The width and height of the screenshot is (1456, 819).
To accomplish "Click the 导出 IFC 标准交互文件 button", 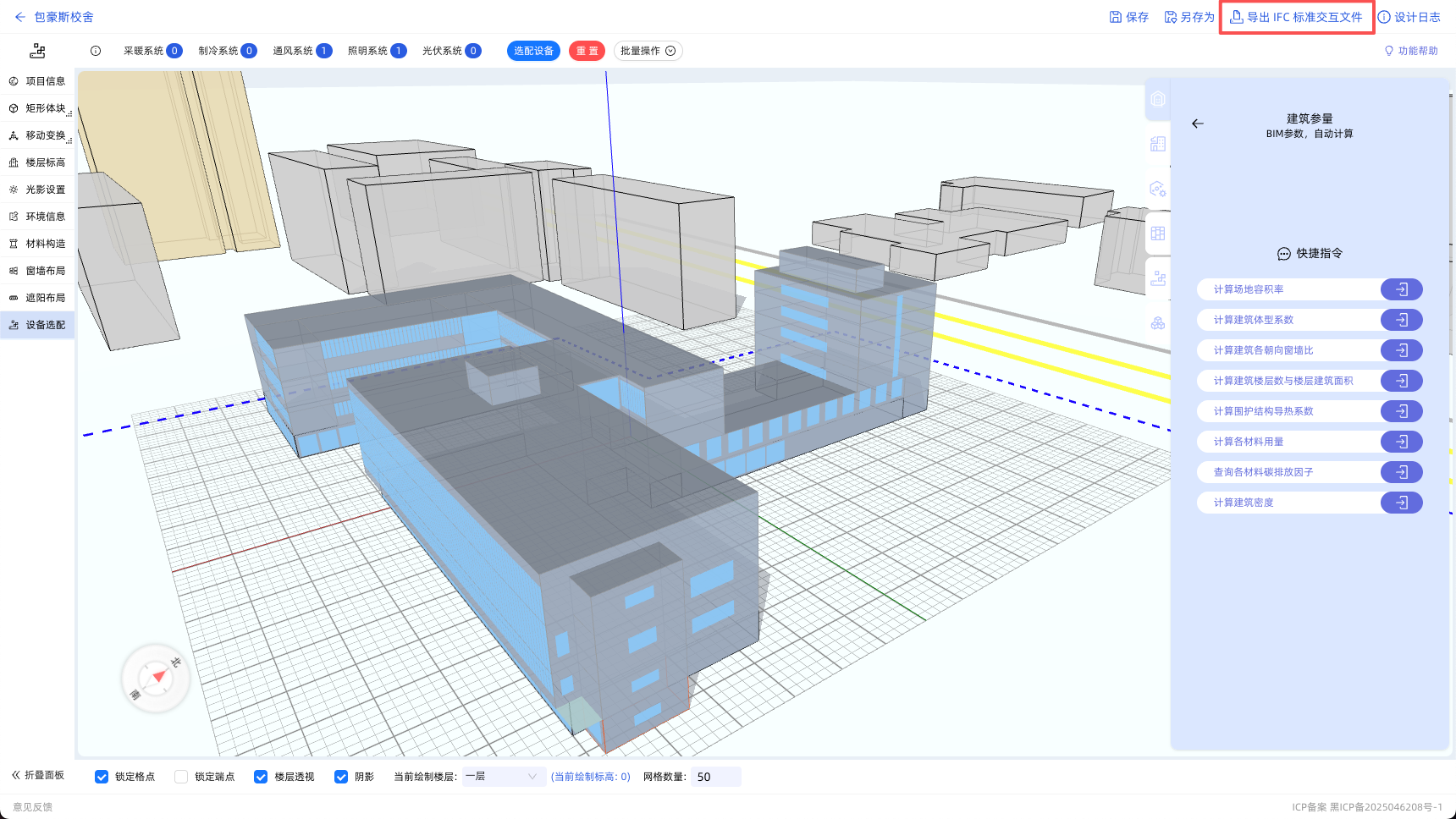I will point(1296,17).
